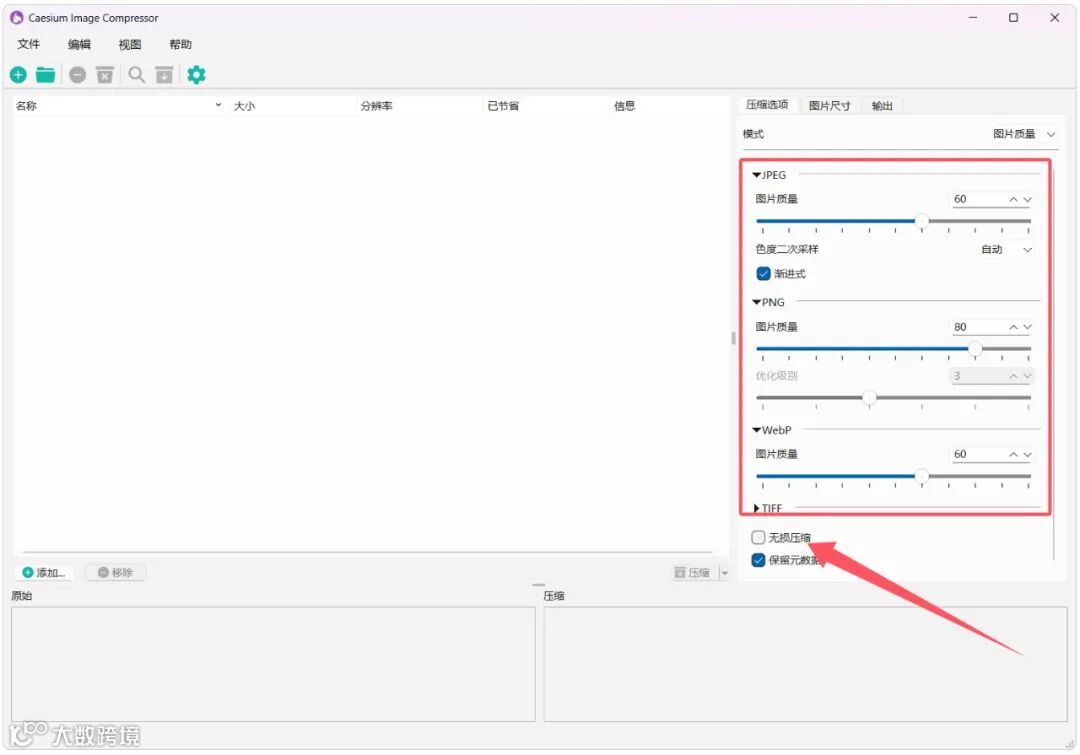Open the 编辑 menu
The height and width of the screenshot is (755, 1080).
79,44
